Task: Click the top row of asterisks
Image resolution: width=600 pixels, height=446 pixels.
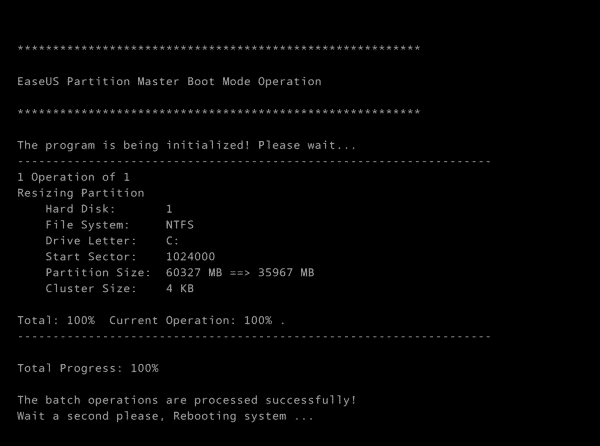Action: click(x=219, y=49)
